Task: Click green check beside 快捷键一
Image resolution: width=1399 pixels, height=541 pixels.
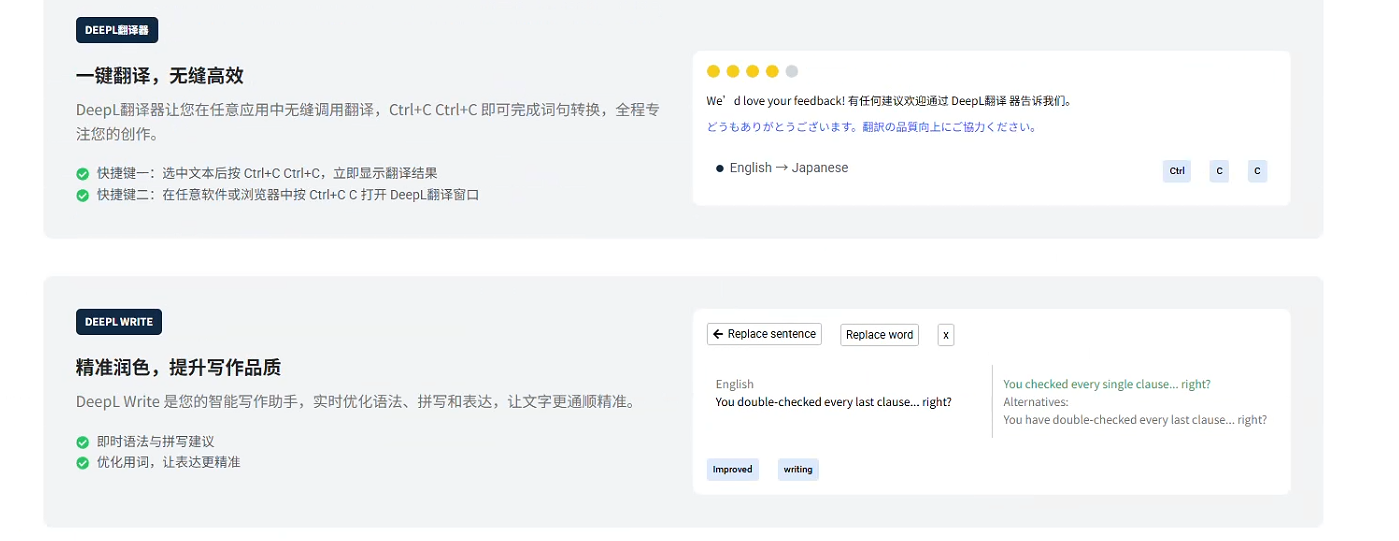Action: 83,174
